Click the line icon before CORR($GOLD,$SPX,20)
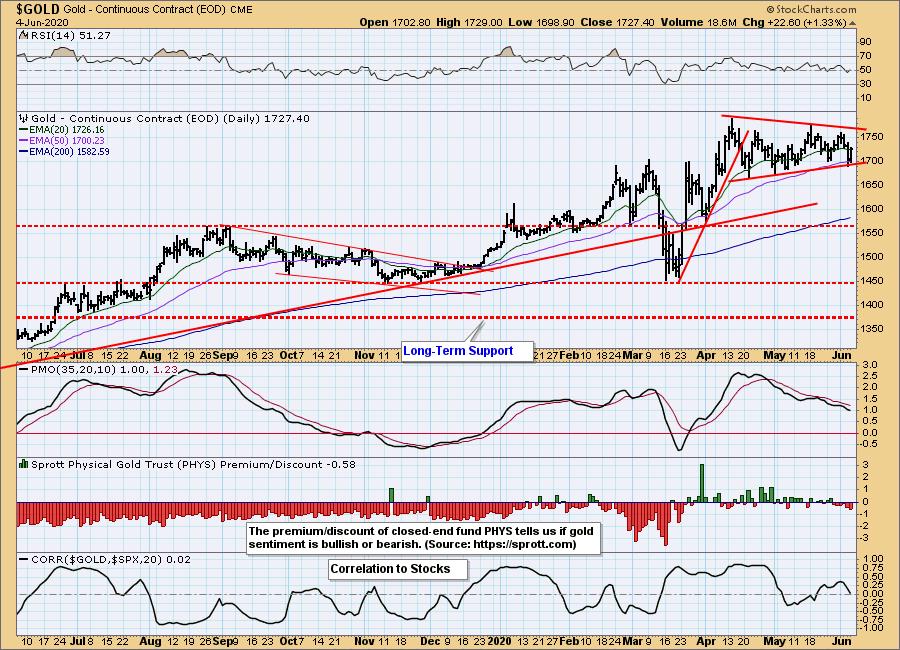Viewport: 900px width, 650px height. pos(24,559)
